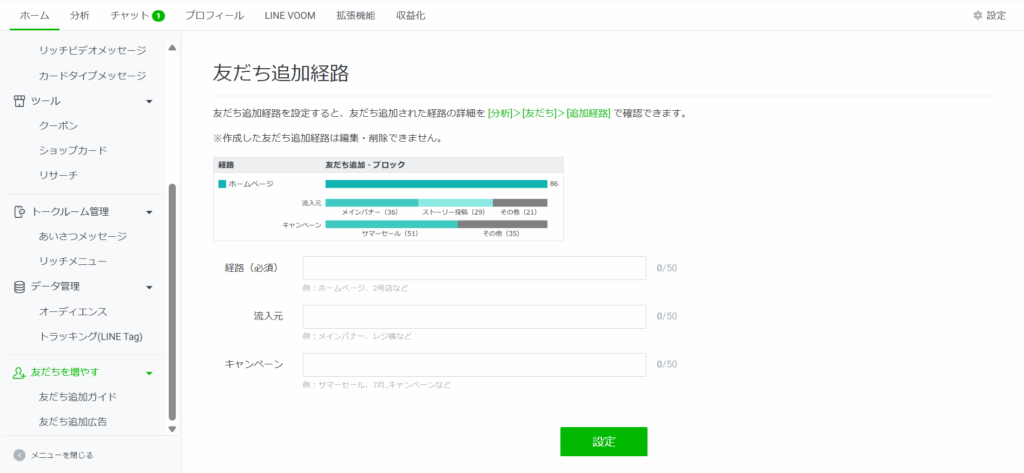Click the 経路 (必須) input field

coord(474,268)
